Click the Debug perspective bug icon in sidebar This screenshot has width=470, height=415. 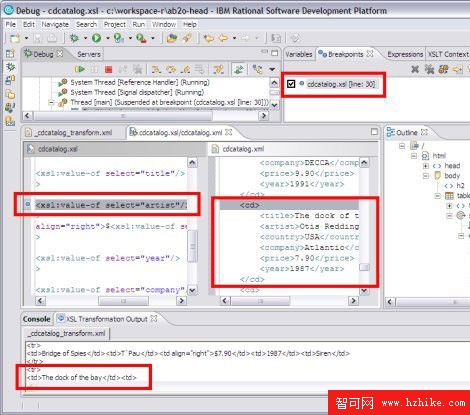[10, 67]
